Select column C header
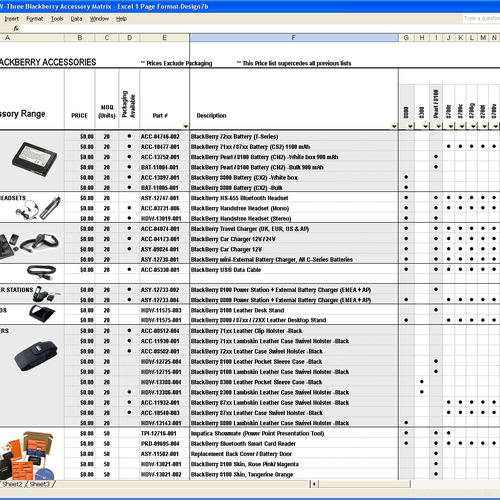This screenshot has height=500, width=500. [x=107, y=38]
